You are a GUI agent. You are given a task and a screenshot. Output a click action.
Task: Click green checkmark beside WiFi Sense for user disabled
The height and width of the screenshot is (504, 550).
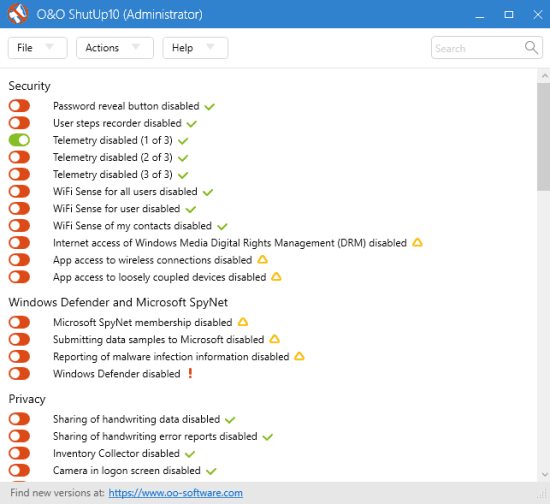tap(191, 209)
